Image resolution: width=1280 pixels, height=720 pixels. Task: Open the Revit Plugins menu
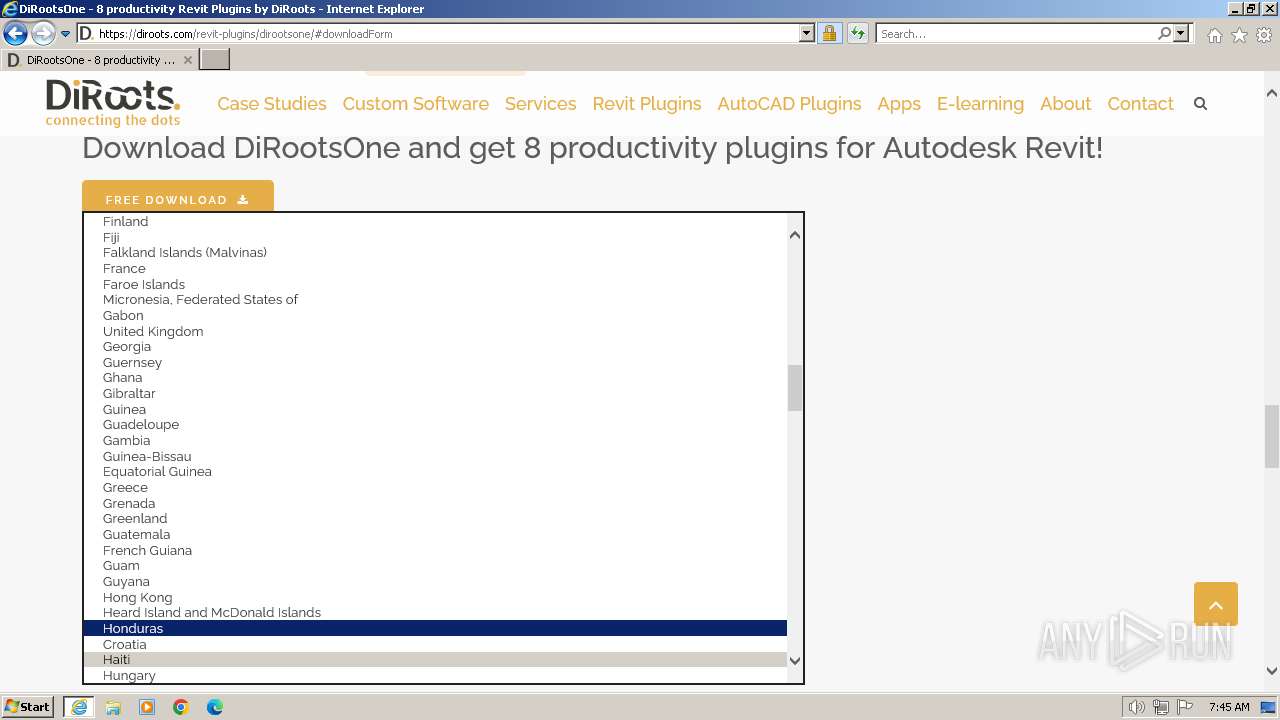[x=647, y=104]
